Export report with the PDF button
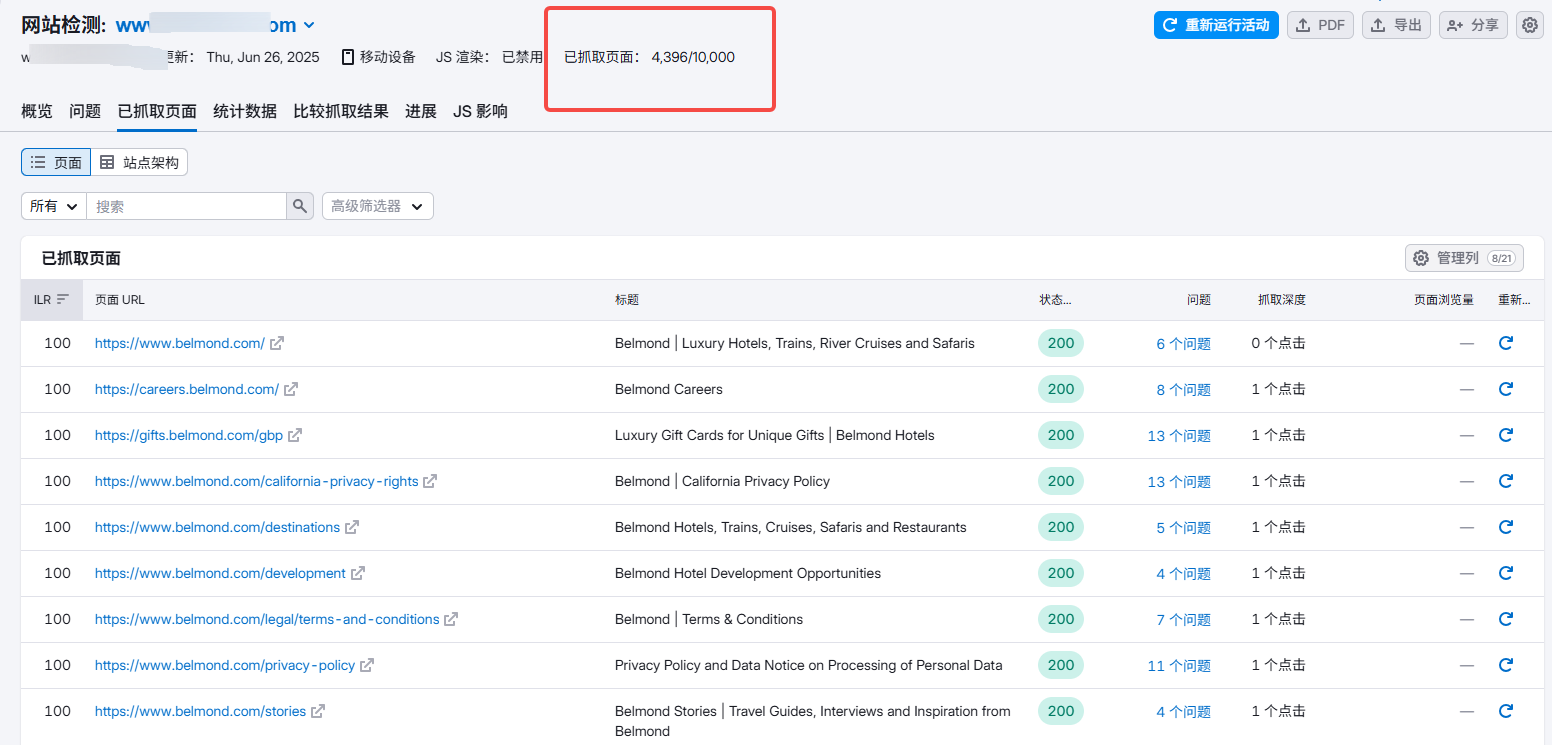 tap(1320, 25)
